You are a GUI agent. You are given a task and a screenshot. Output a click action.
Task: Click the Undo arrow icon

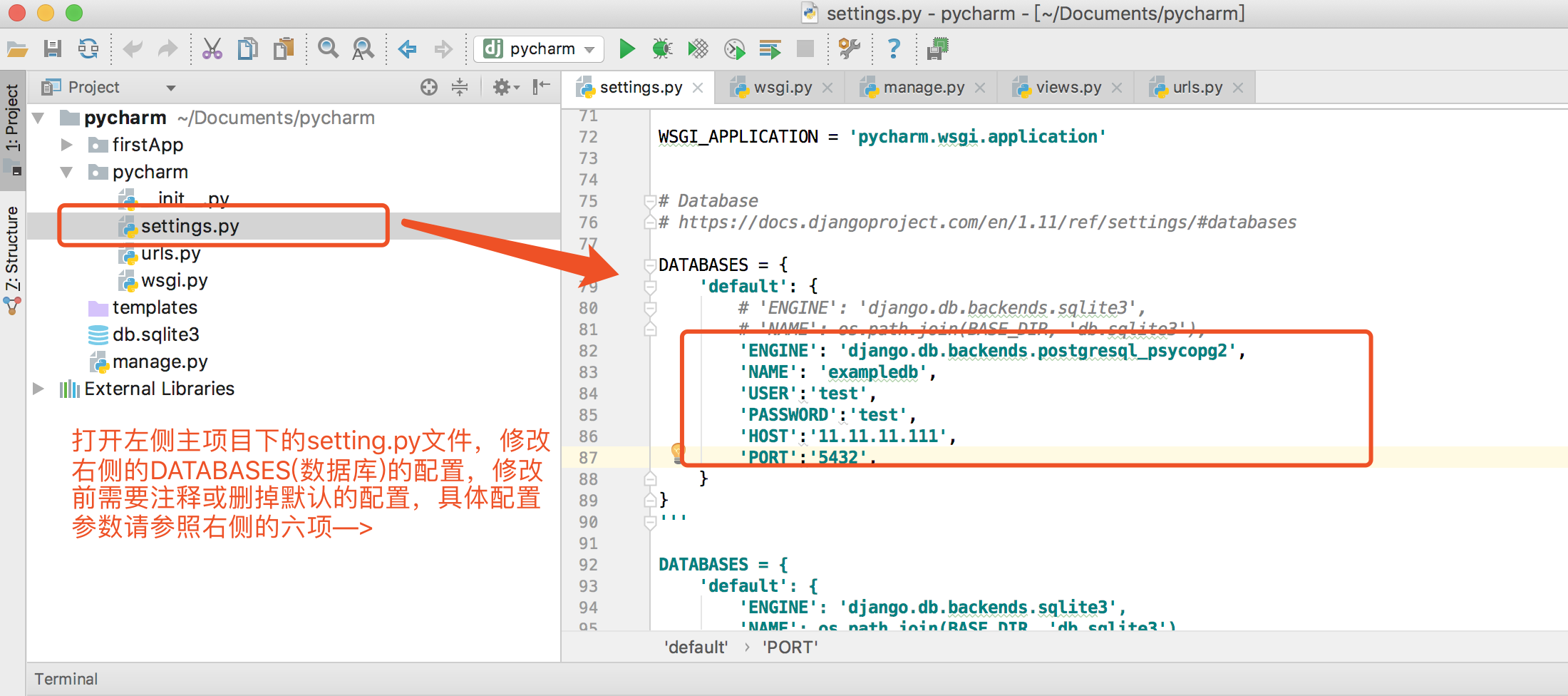pos(133,49)
